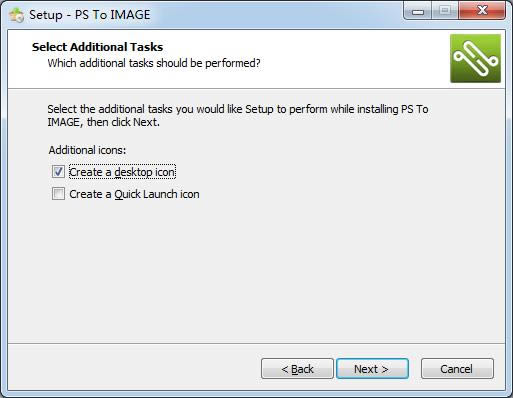This screenshot has height=398, width=513.
Task: Click the 'Create a desktop icon' label text
Action: pyautogui.click(x=122, y=172)
